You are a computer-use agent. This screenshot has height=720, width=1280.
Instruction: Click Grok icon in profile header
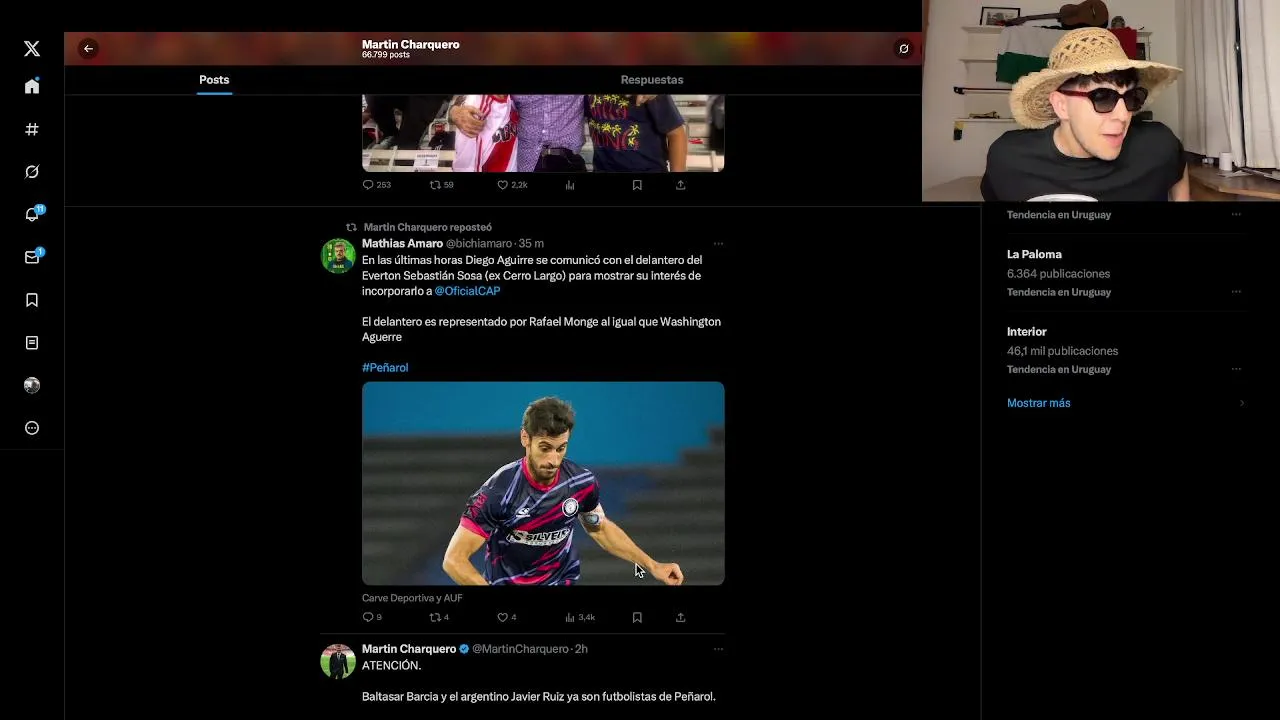tap(903, 48)
